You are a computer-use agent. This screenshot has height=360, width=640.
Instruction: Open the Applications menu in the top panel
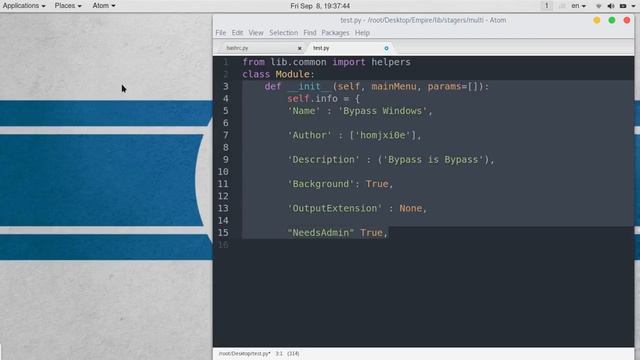pos(24,6)
